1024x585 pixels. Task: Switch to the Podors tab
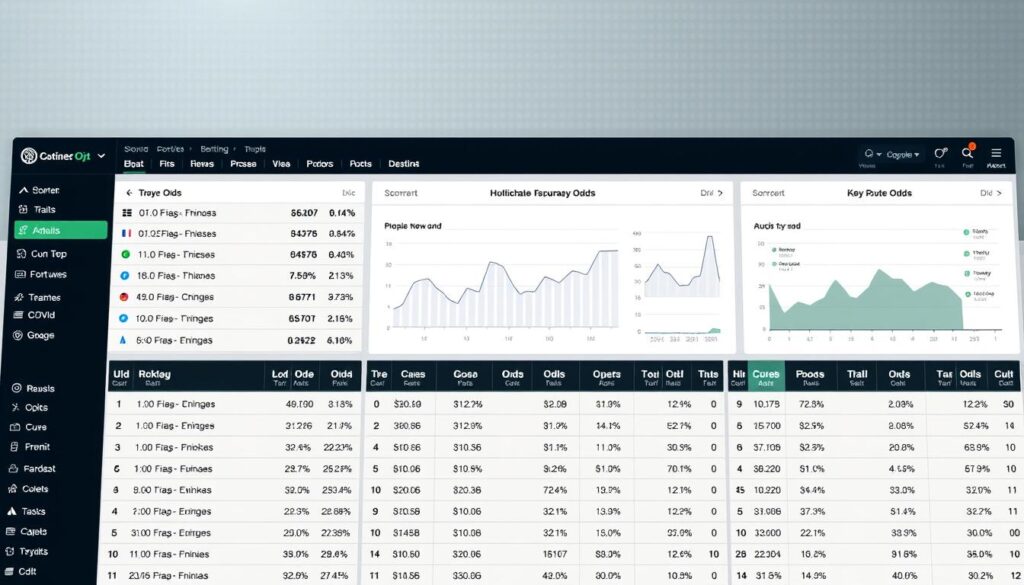319,164
